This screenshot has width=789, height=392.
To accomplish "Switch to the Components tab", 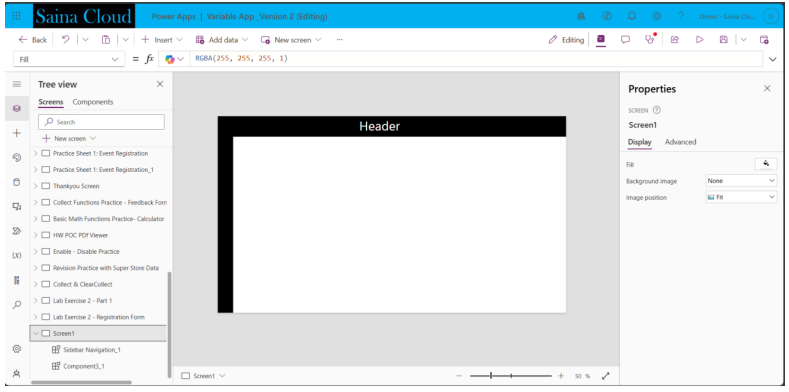I will point(93,102).
